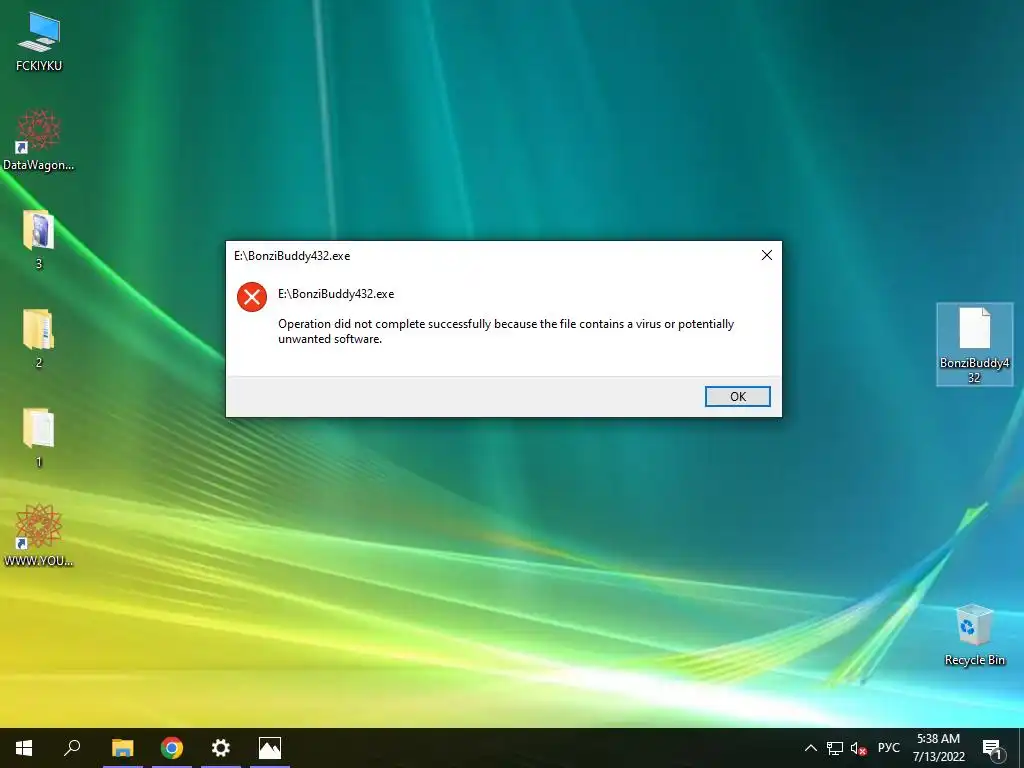1024x768 pixels.
Task: Select the Recycle Bin icon
Action: point(974,634)
